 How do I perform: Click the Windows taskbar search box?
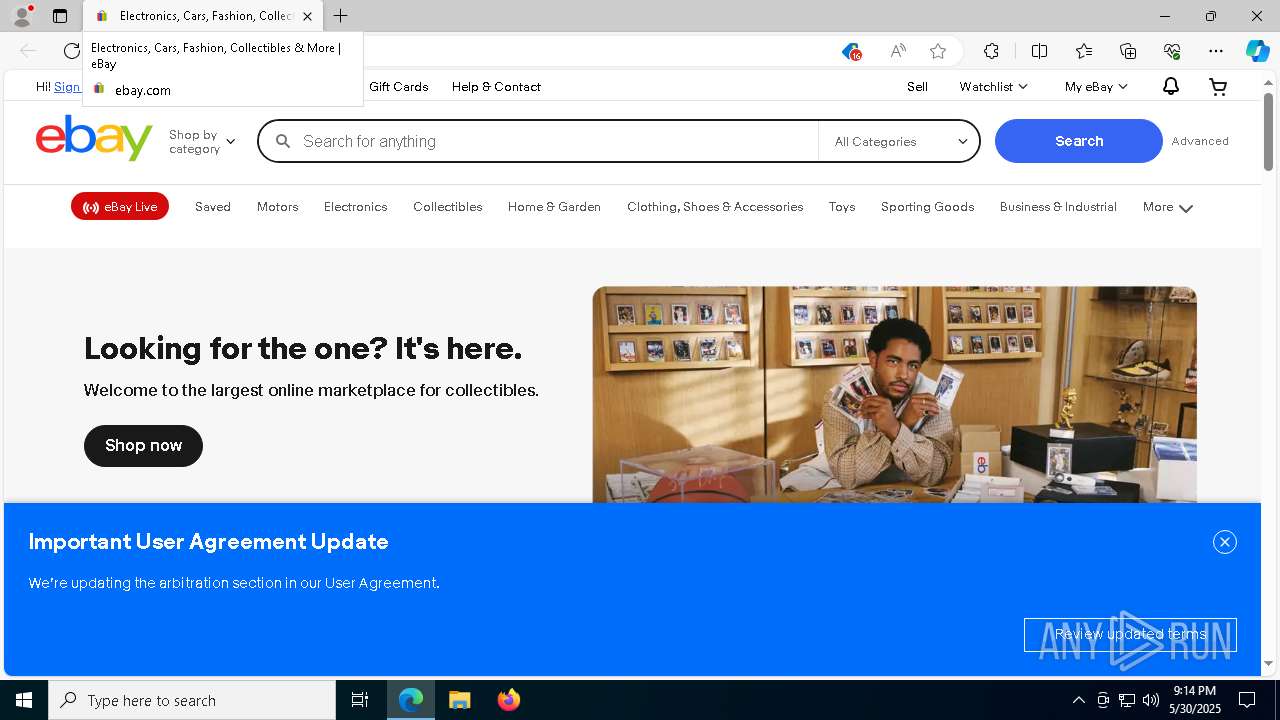(x=192, y=700)
